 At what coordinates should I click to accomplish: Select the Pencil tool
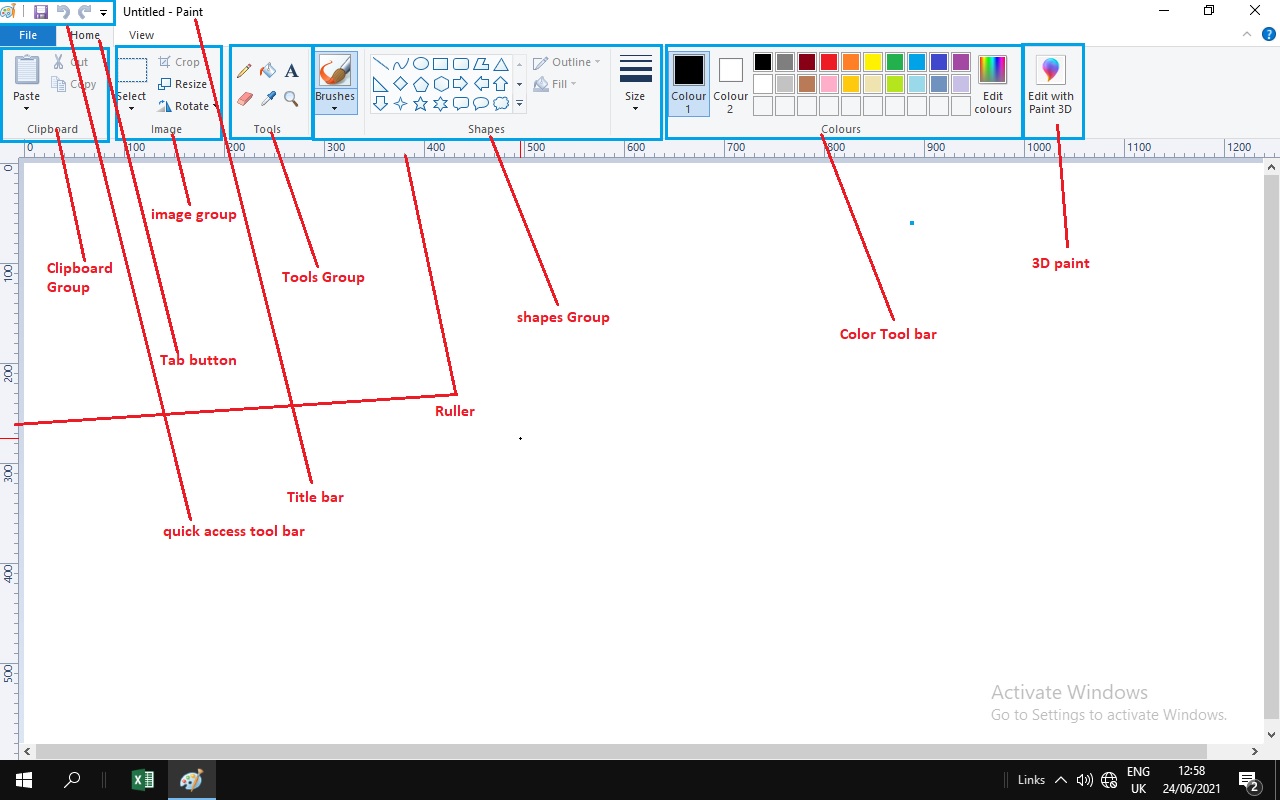(x=244, y=71)
